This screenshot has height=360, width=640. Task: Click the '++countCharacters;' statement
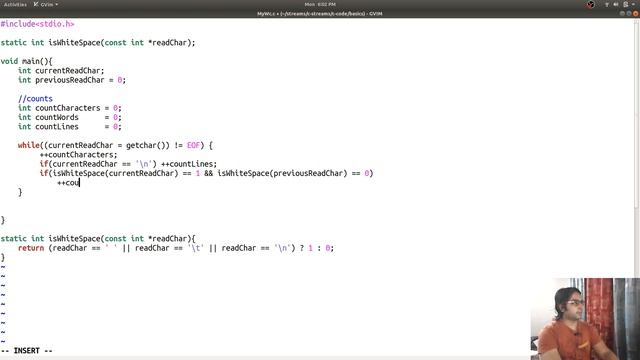(78, 155)
